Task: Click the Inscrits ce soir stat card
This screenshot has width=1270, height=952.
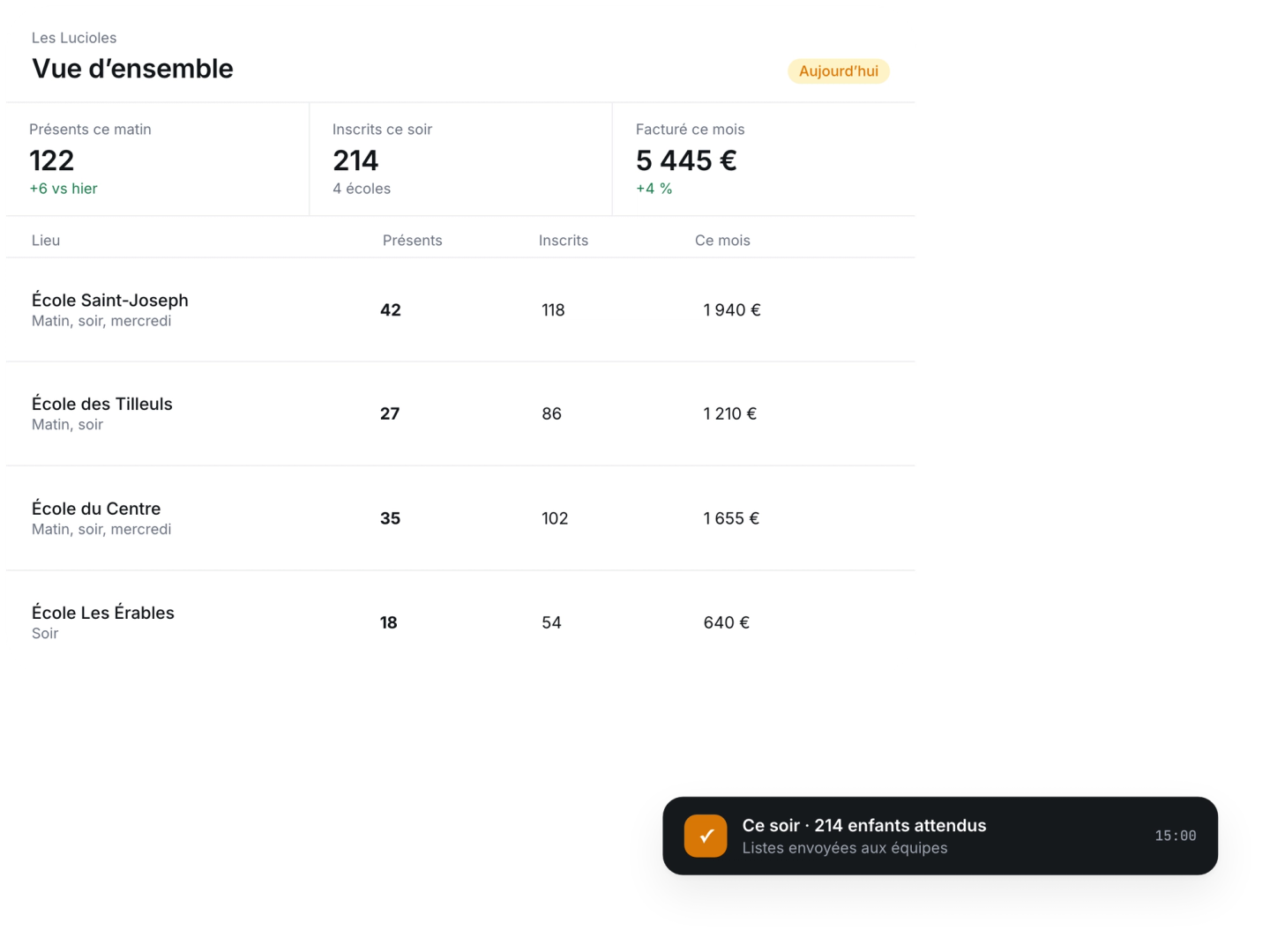Action: (460, 159)
